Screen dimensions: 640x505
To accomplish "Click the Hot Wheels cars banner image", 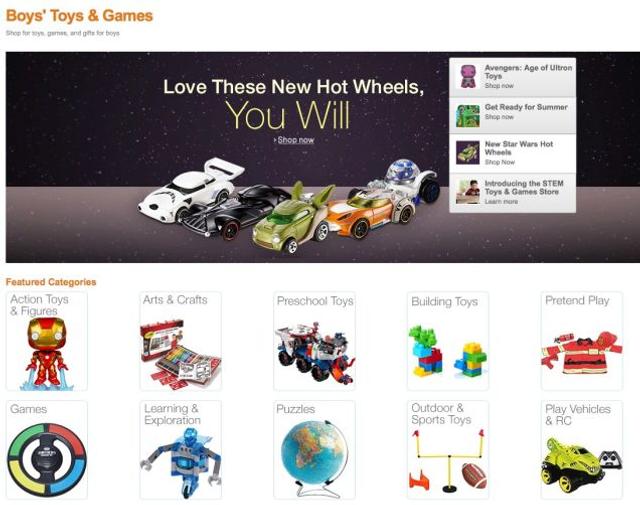I will [289, 206].
